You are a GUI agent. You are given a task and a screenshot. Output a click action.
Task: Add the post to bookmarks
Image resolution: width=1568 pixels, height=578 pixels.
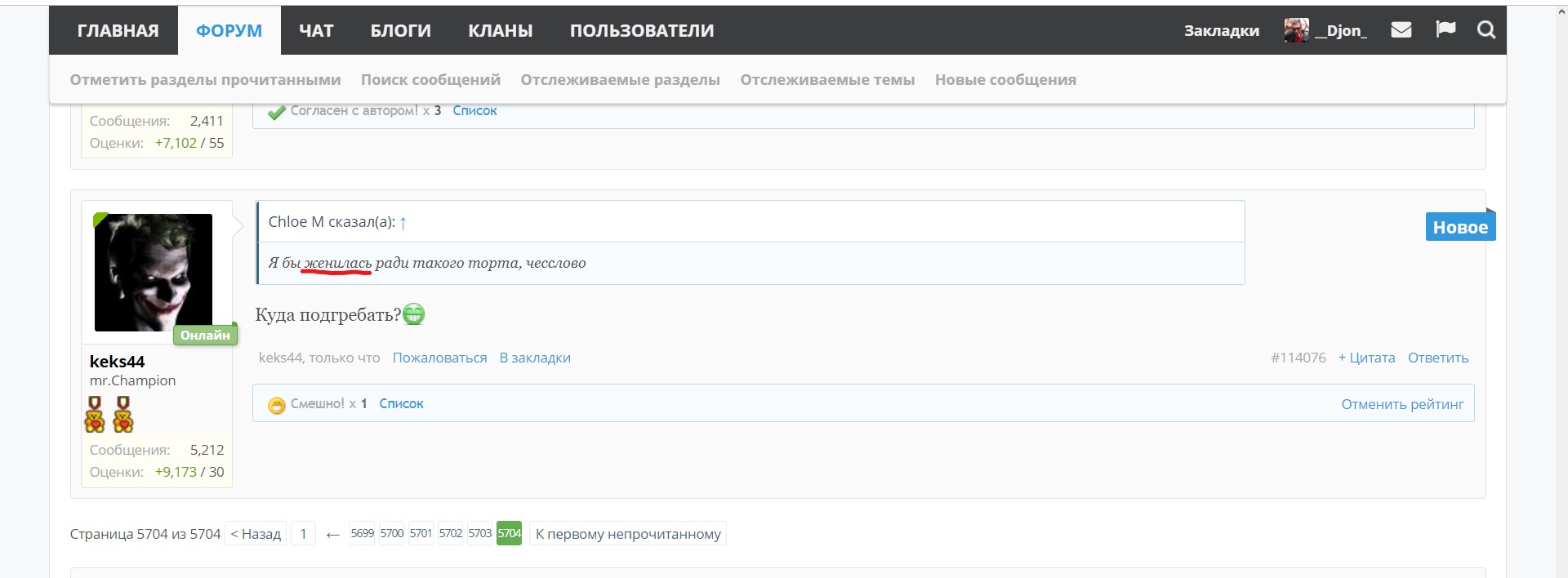535,358
